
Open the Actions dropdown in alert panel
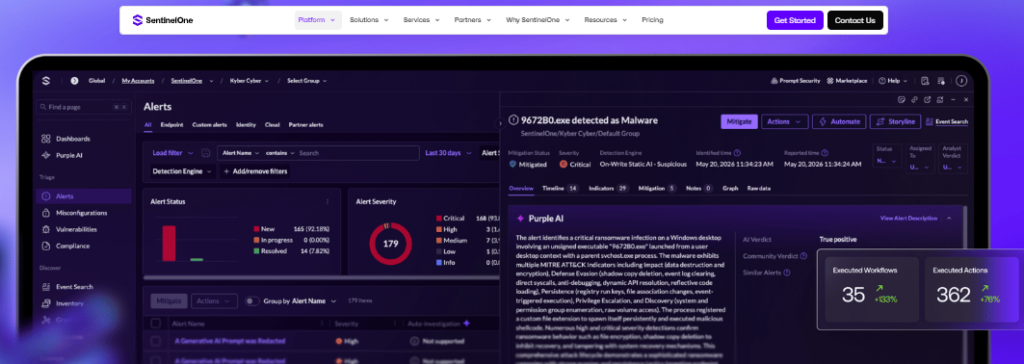pos(785,122)
